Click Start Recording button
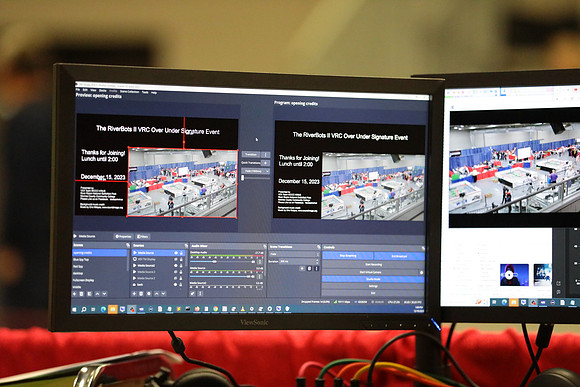The width and height of the screenshot is (580, 387). pyautogui.click(x=373, y=265)
